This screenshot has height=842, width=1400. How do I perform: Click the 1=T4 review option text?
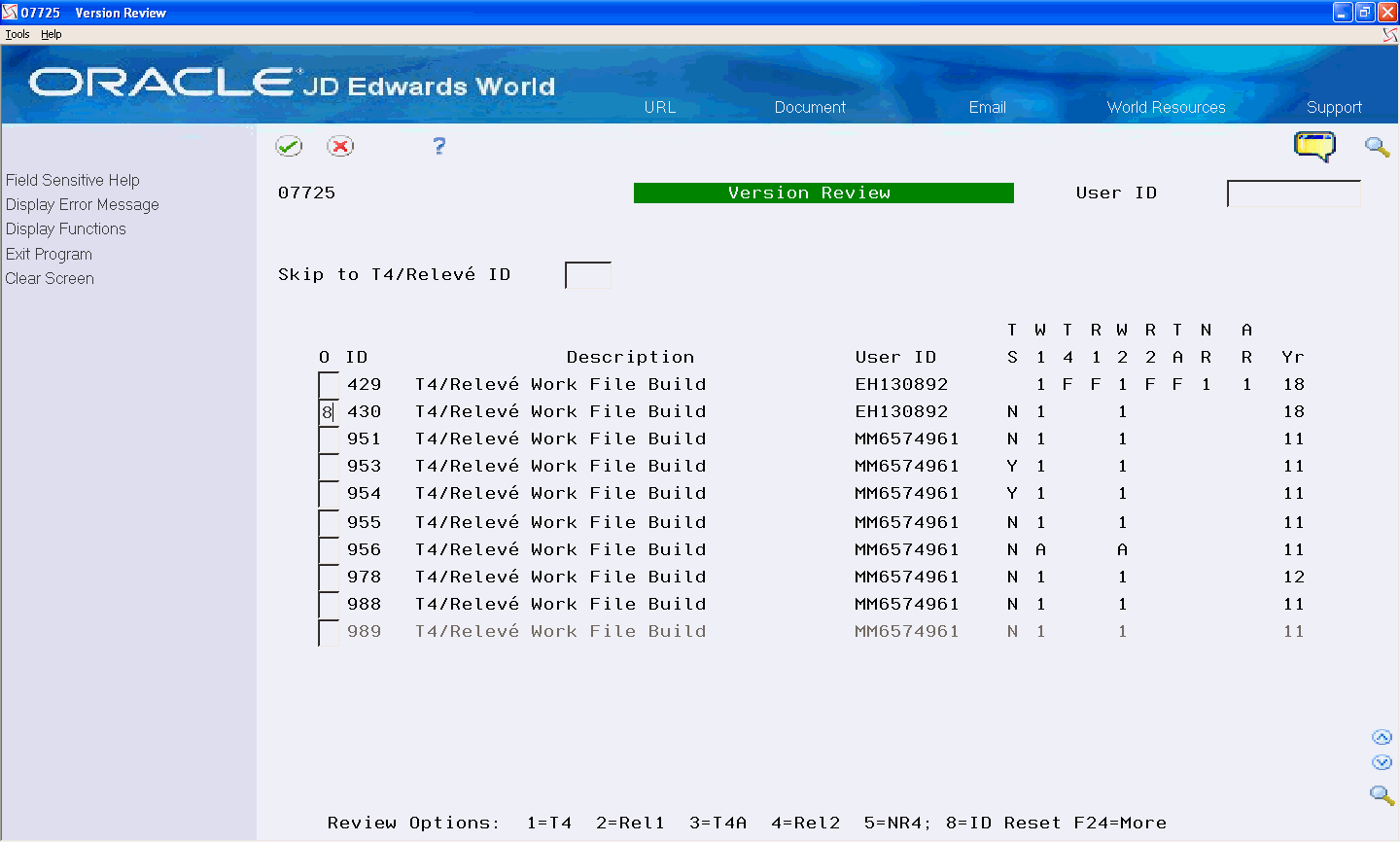click(549, 823)
